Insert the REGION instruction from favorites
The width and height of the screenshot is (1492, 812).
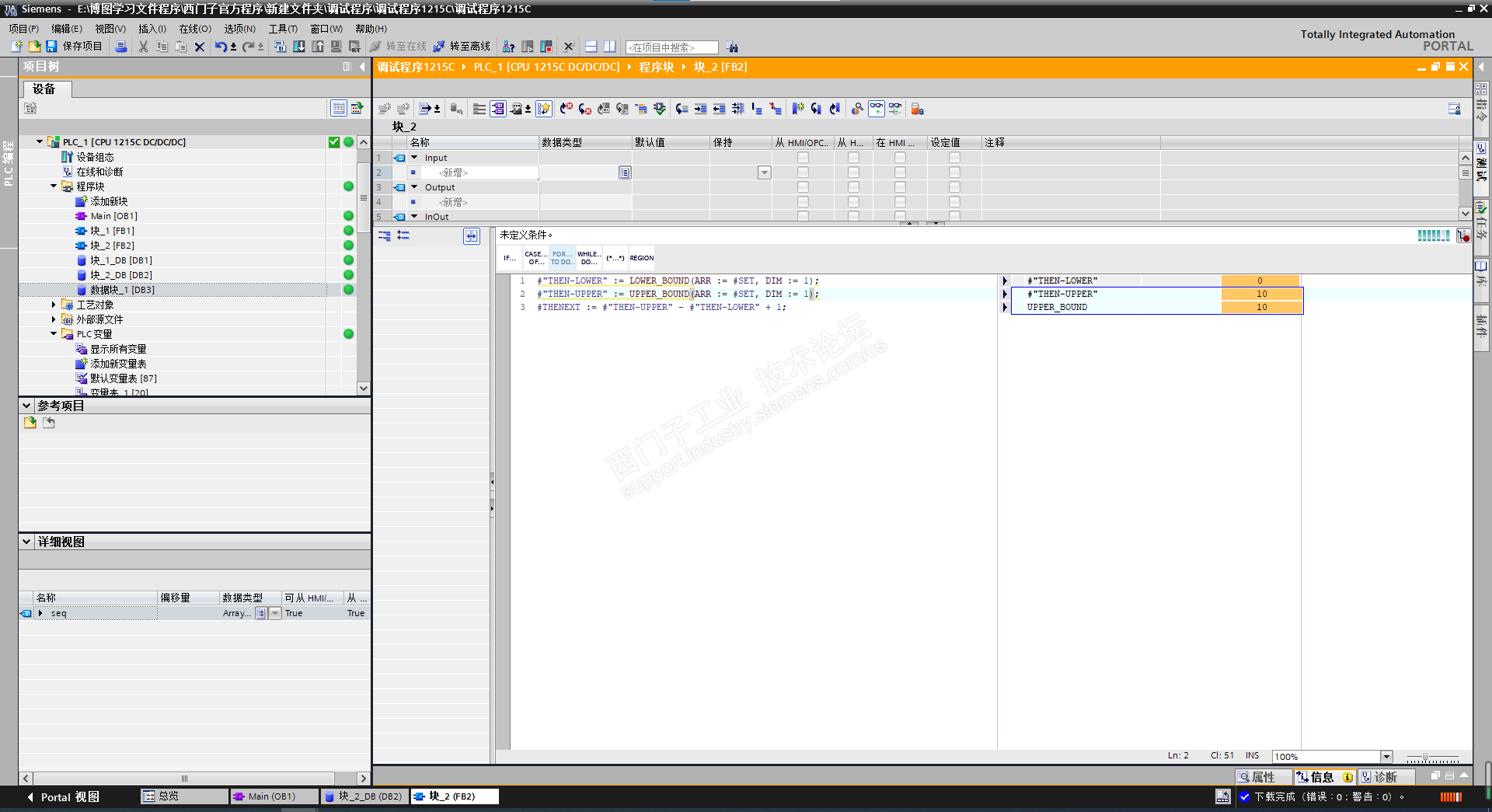point(642,258)
